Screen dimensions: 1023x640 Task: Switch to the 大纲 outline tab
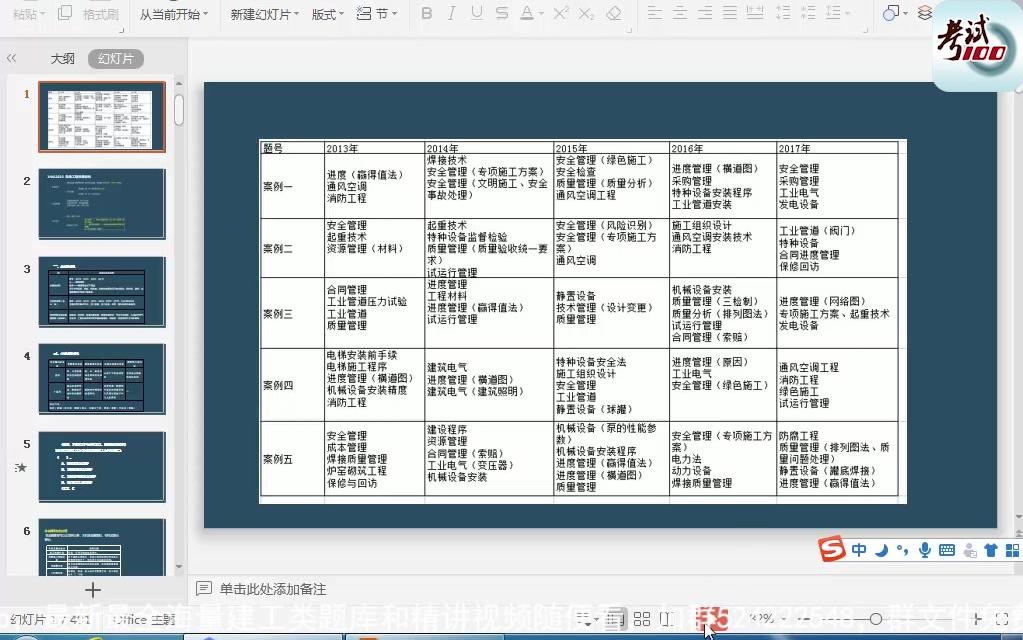click(63, 57)
